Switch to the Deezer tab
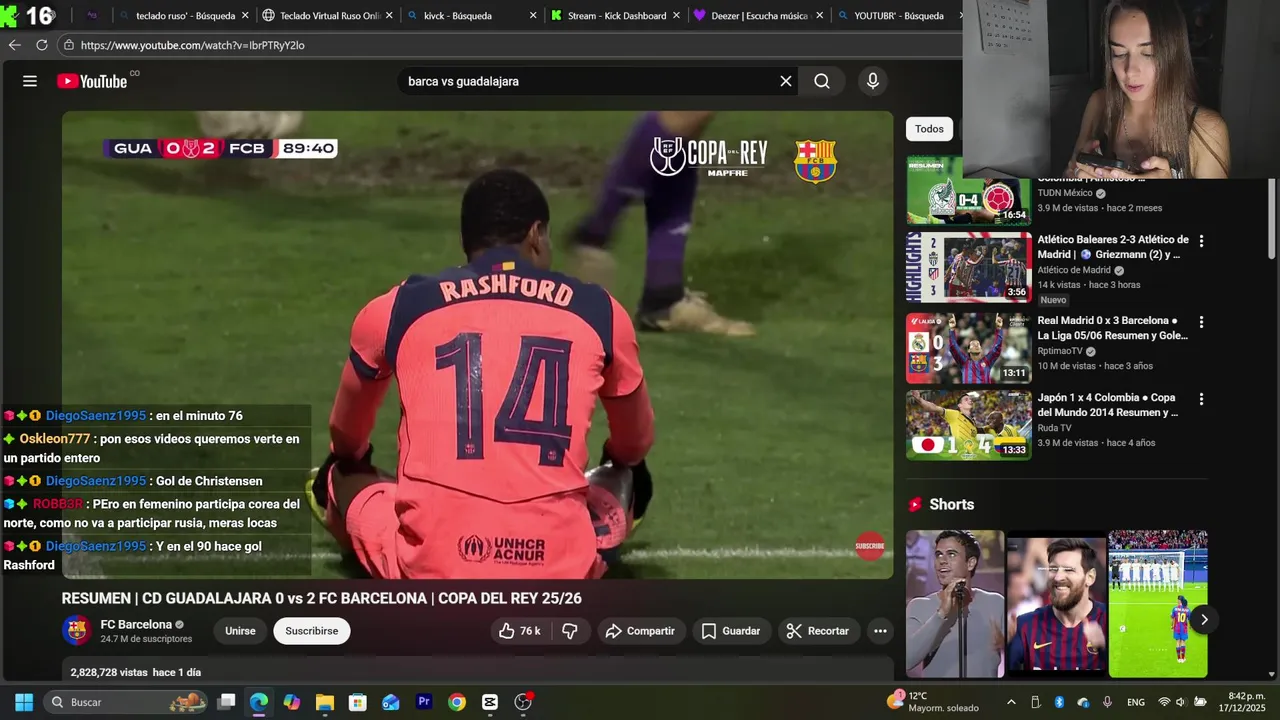The height and width of the screenshot is (720, 1280). (x=759, y=16)
